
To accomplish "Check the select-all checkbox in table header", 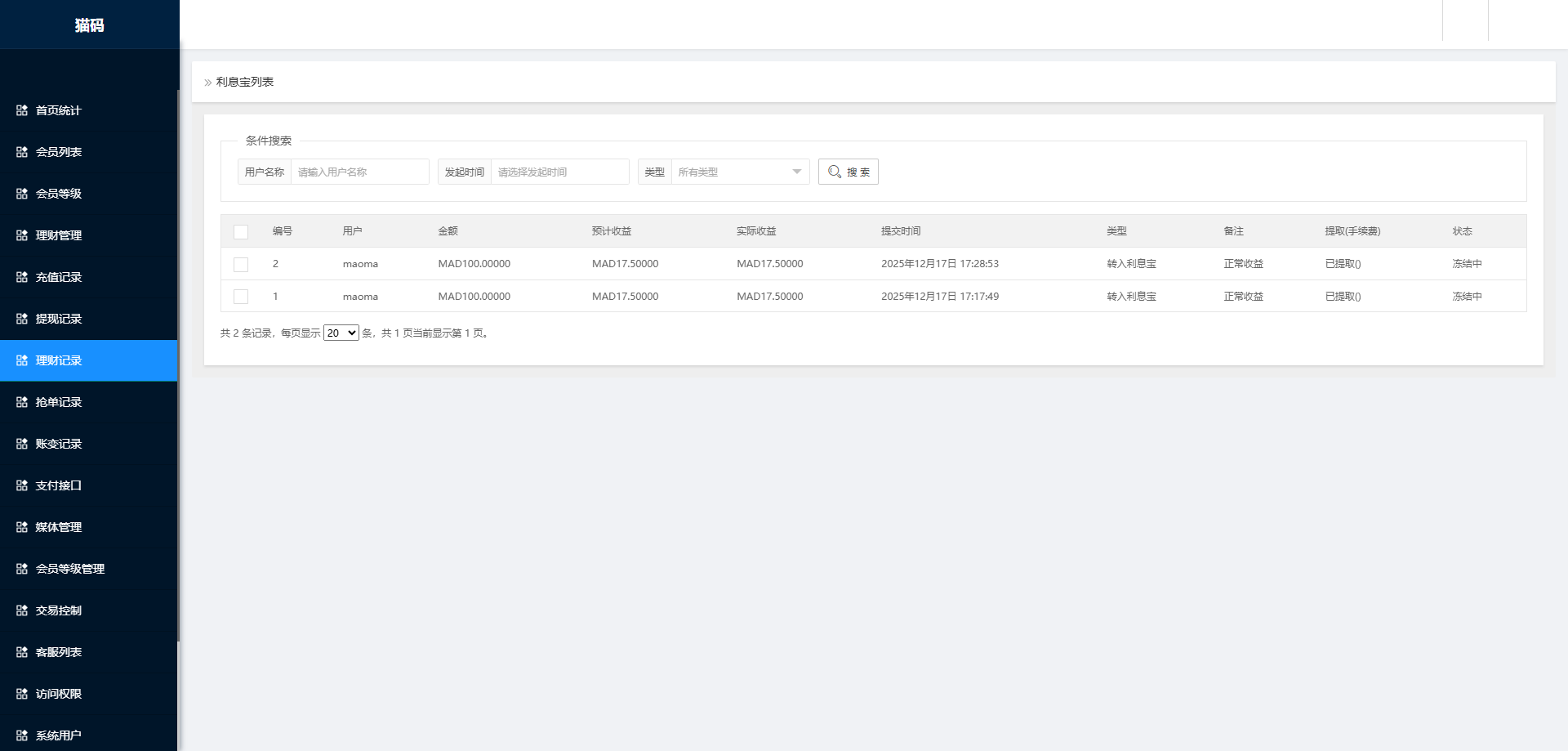I will click(240, 232).
